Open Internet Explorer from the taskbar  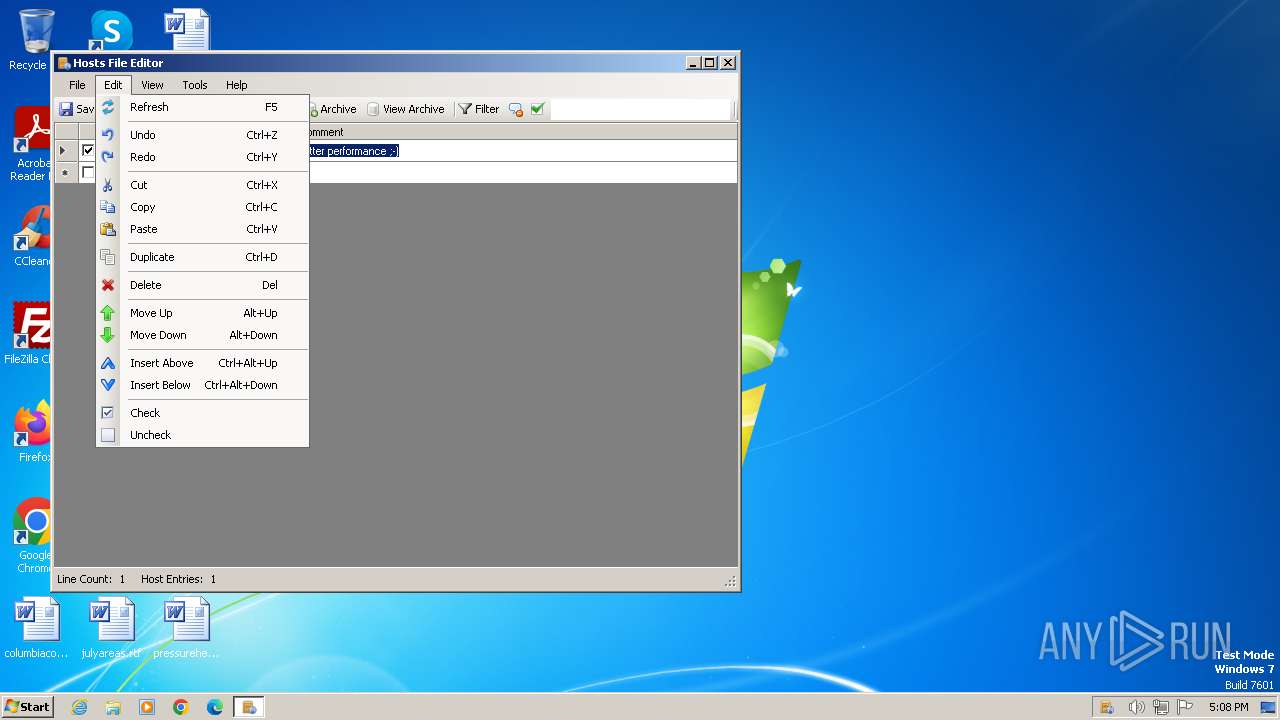click(79, 707)
